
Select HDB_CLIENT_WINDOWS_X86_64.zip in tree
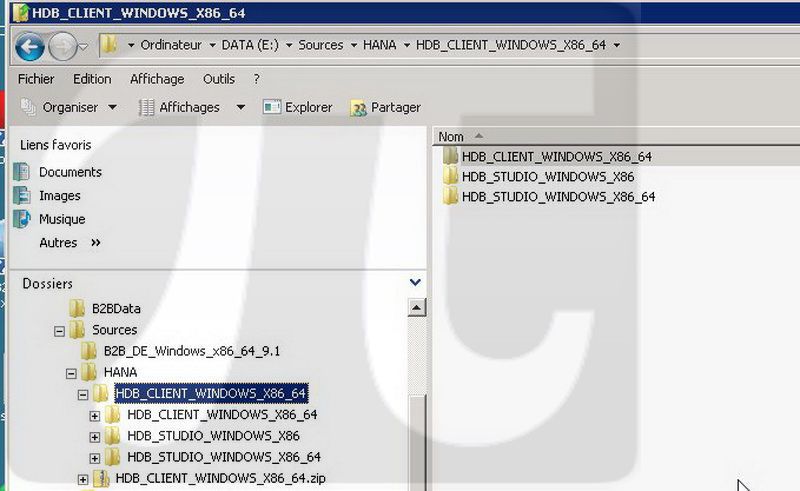(220, 478)
